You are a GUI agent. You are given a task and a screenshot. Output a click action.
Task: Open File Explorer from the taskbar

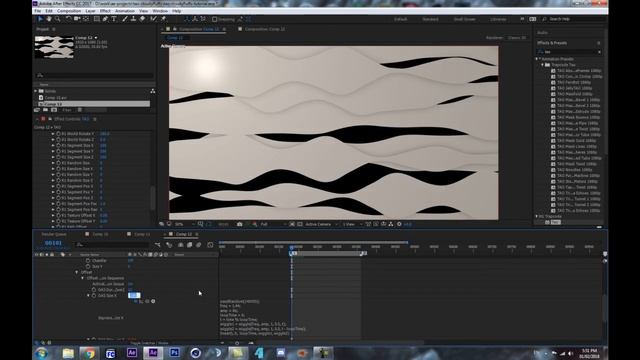pos(68,353)
